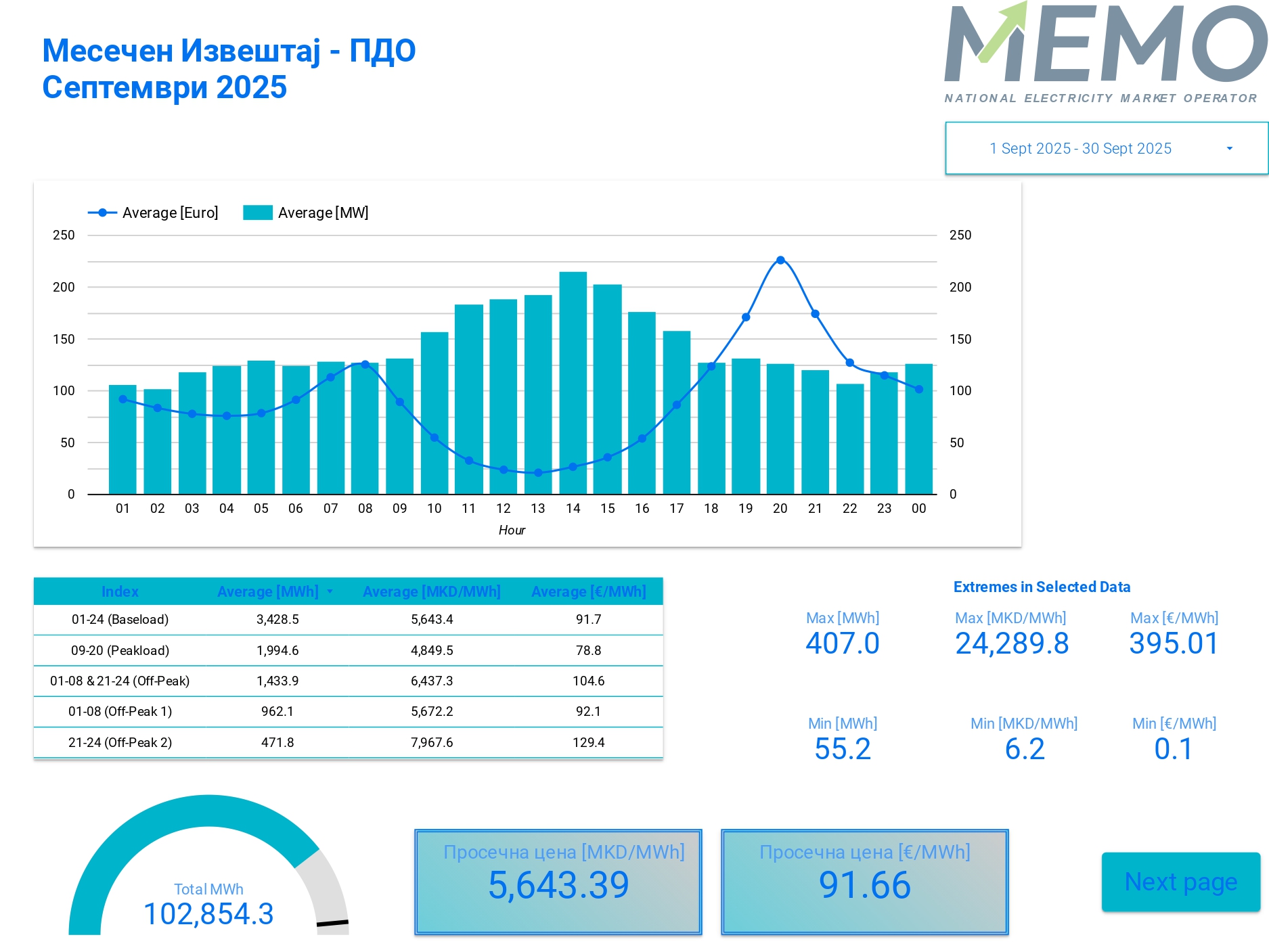The height and width of the screenshot is (952, 1269).
Task: Click the Max [MWh] value 407.0
Action: (842, 643)
